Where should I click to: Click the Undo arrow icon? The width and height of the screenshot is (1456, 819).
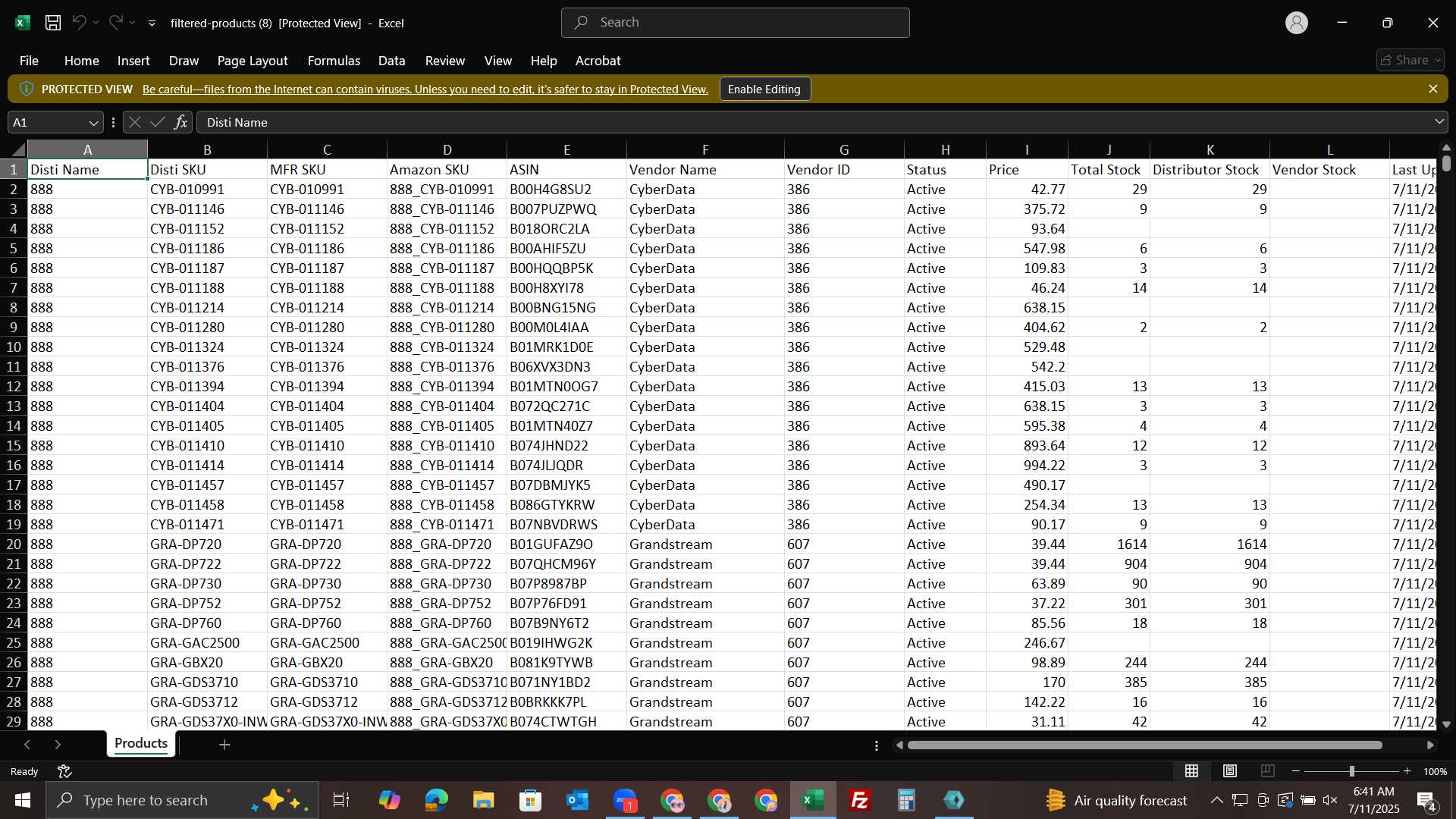pos(79,23)
